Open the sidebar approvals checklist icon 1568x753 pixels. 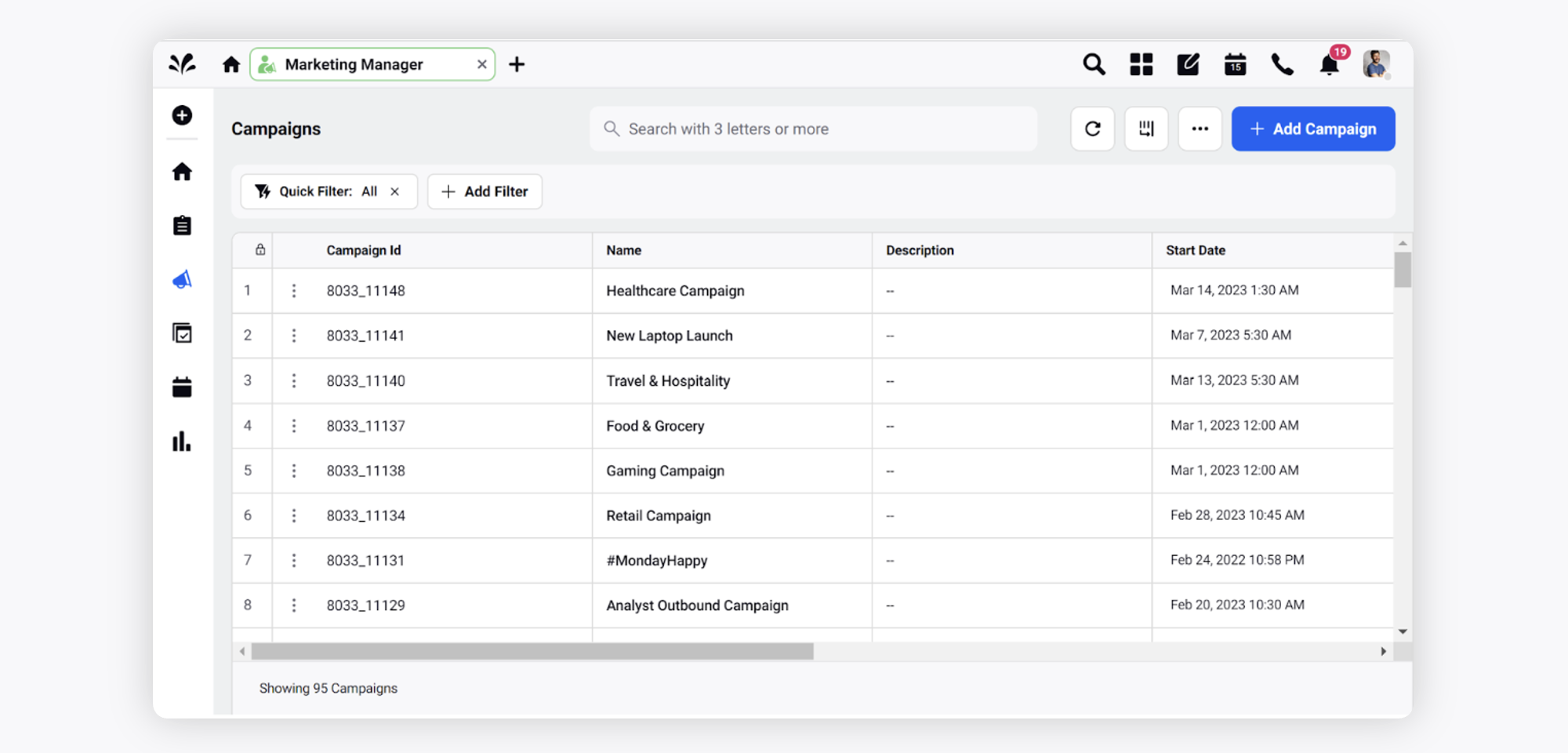[182, 333]
